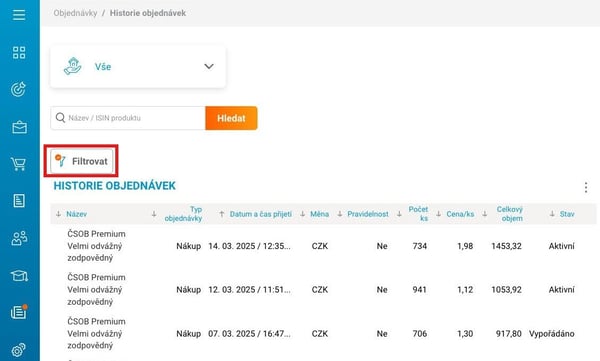Open the Filtrovat filter button

(82, 161)
